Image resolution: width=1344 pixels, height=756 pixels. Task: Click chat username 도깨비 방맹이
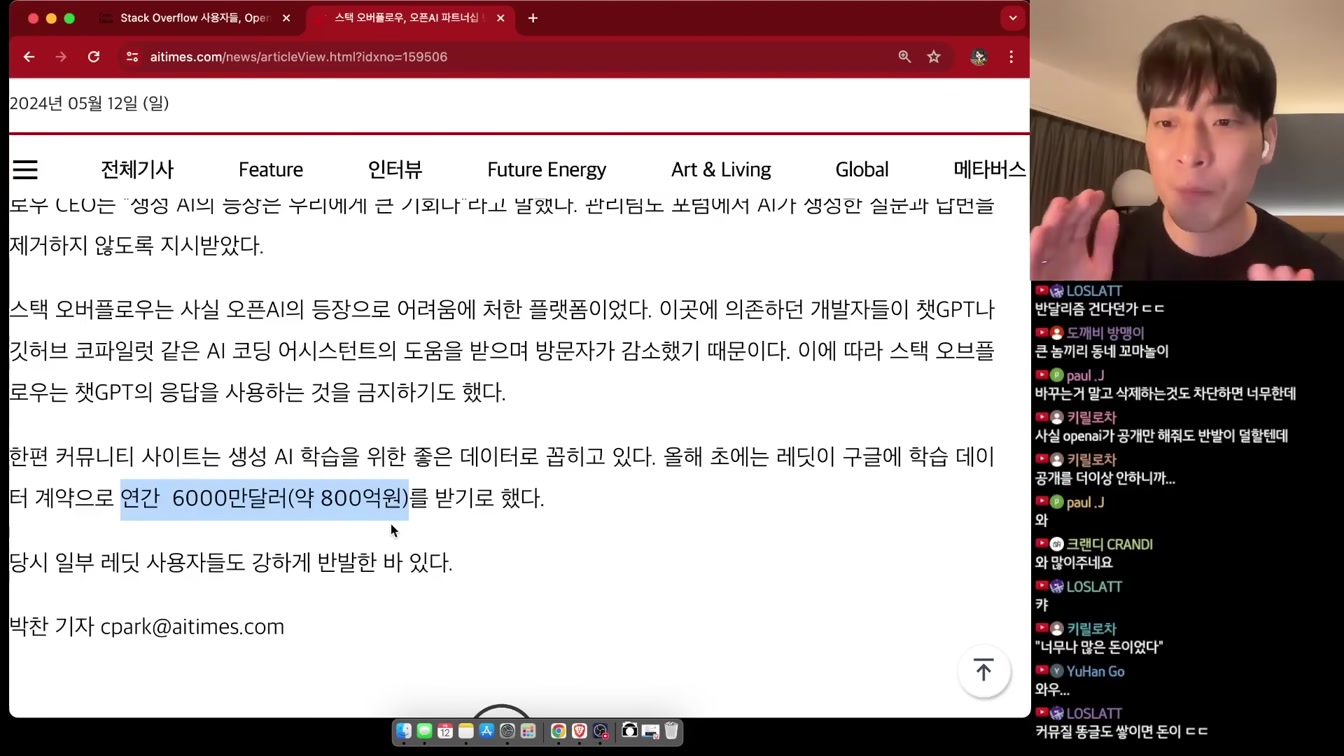coord(1105,333)
